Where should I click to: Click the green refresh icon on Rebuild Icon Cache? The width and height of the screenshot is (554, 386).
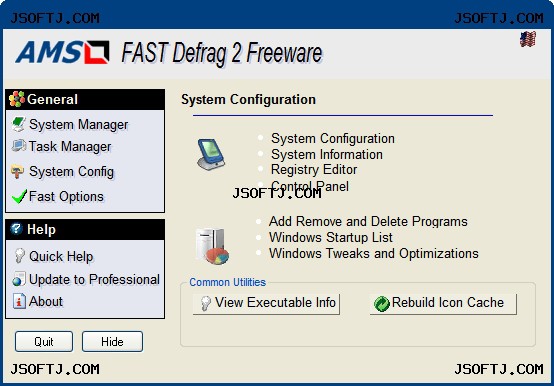[382, 304]
